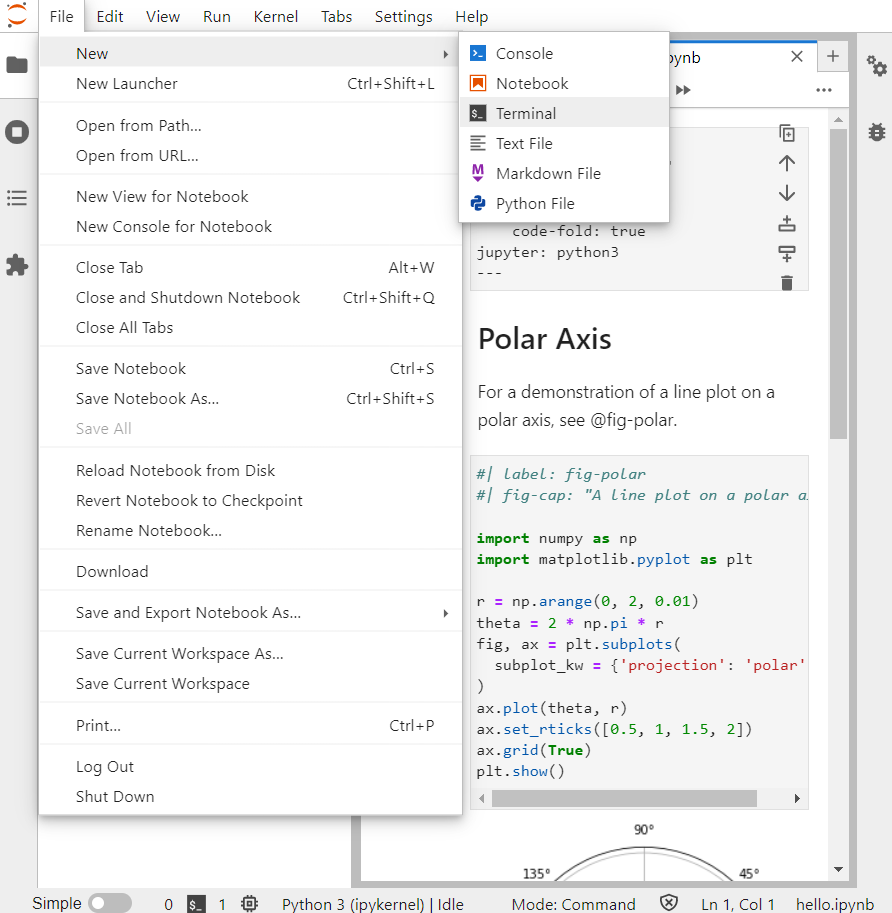Delete the cell with trash icon
Screen dimensions: 892x913
click(x=787, y=283)
